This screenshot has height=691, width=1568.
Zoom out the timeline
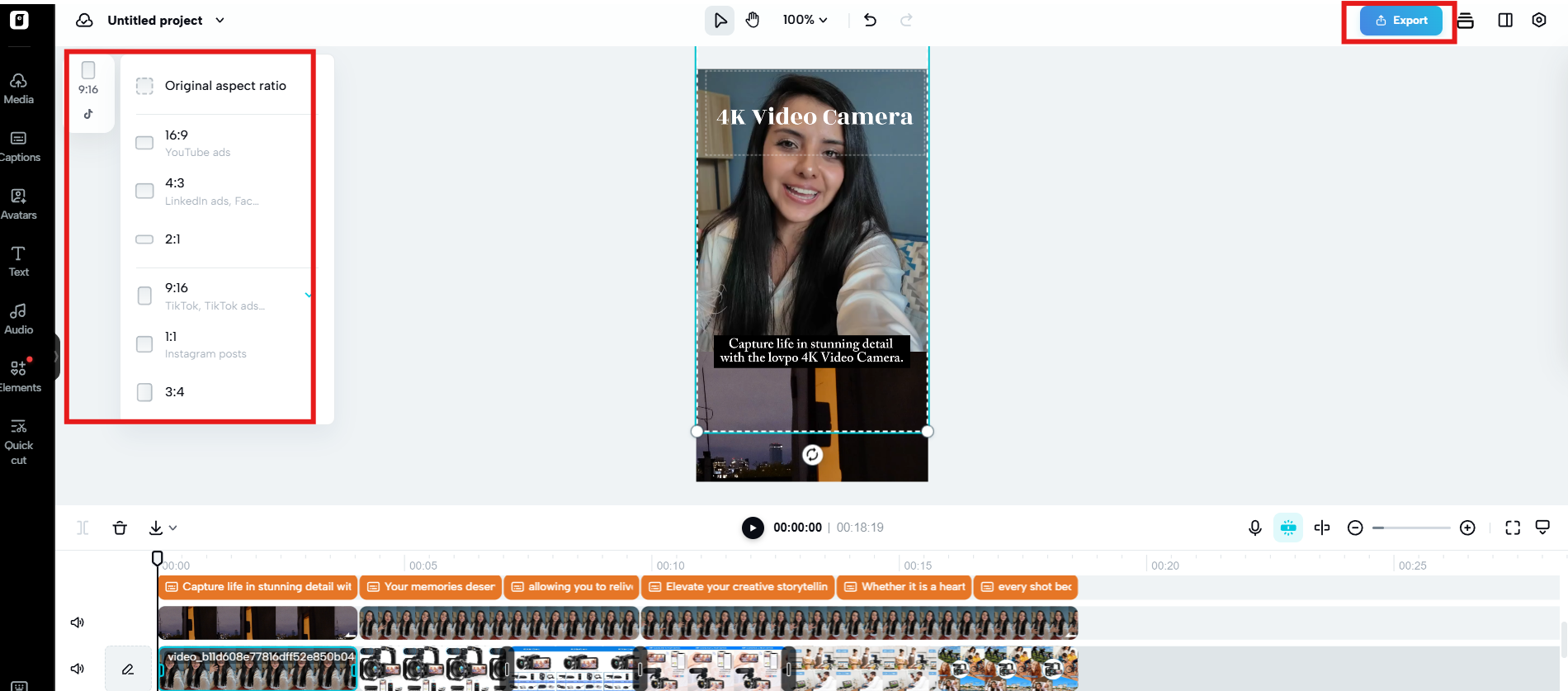click(1355, 528)
